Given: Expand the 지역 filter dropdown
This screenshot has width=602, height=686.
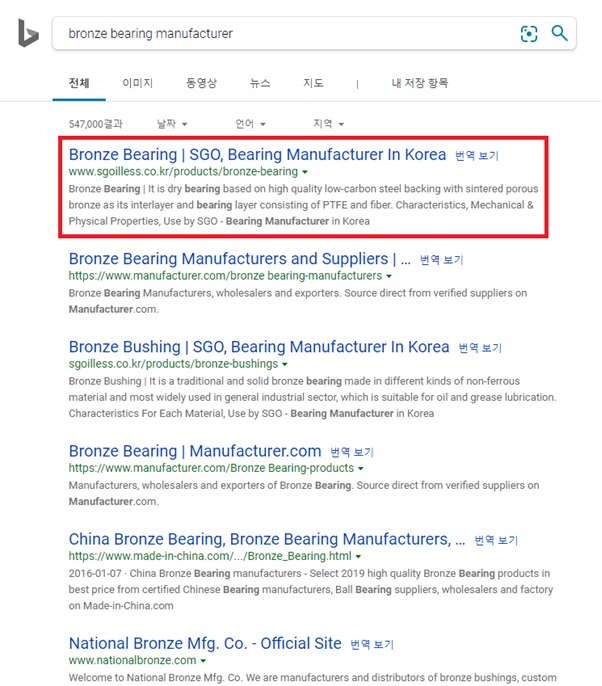Looking at the screenshot, I should click(x=329, y=124).
